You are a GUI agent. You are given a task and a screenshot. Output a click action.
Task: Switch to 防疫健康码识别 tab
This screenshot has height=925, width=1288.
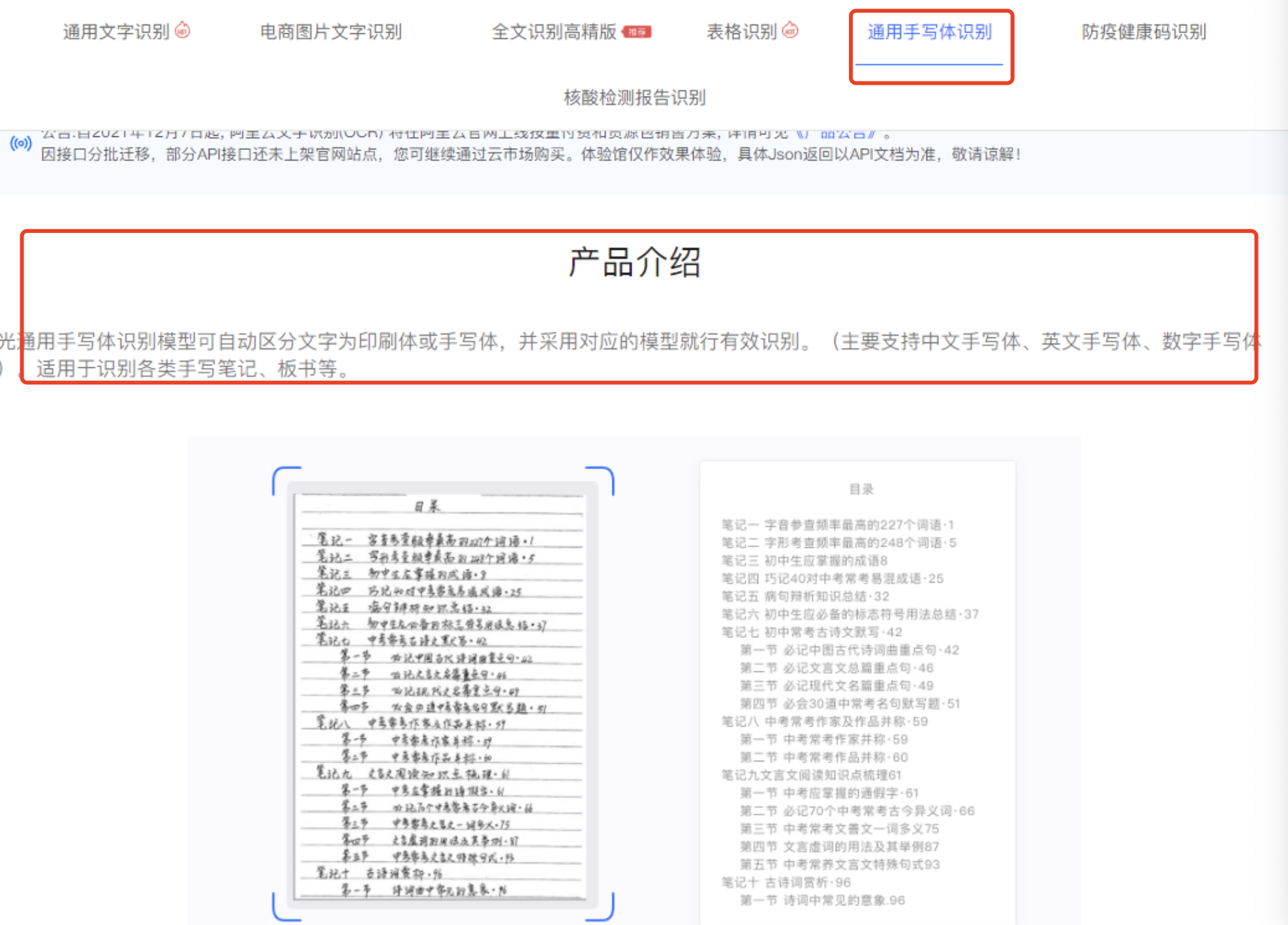coord(1144,31)
